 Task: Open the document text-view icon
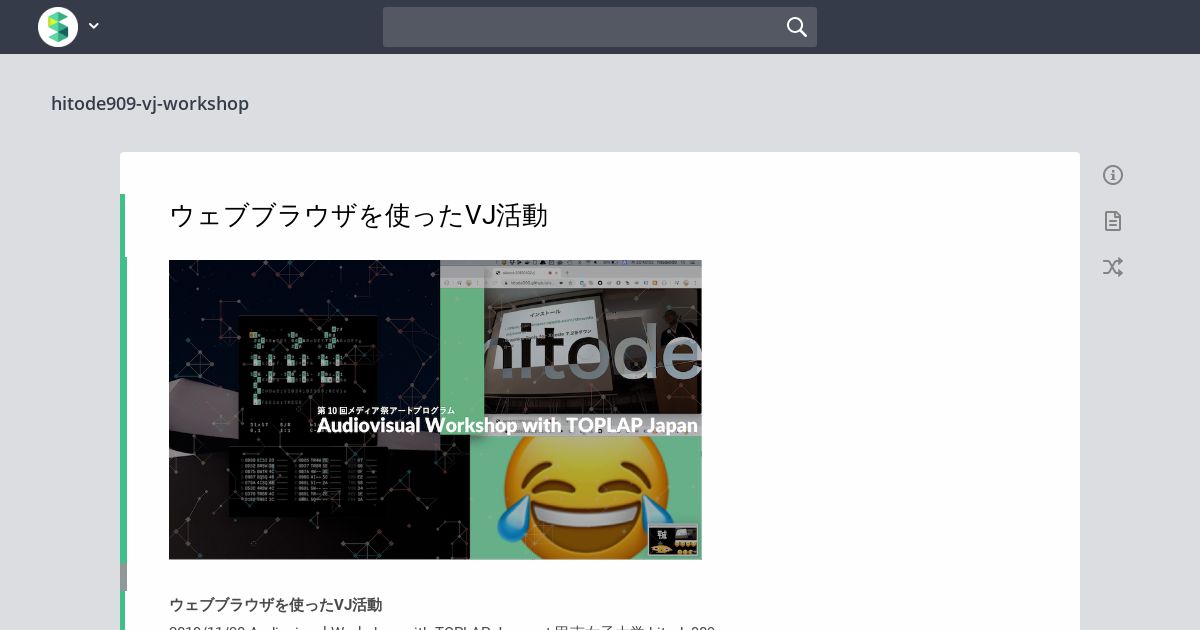pos(1113,221)
